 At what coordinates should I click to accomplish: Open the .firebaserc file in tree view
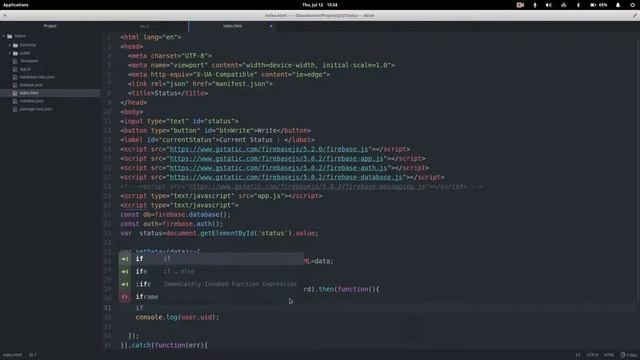[x=29, y=61]
